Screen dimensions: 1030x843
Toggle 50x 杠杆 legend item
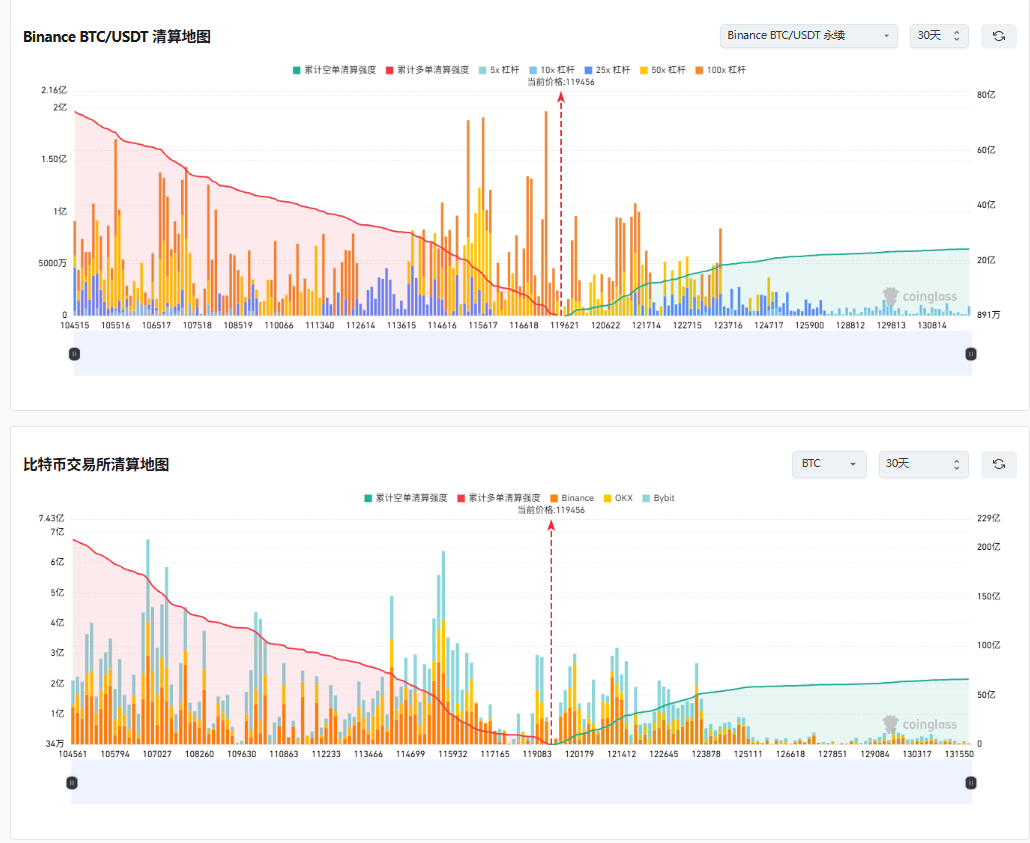coord(663,70)
